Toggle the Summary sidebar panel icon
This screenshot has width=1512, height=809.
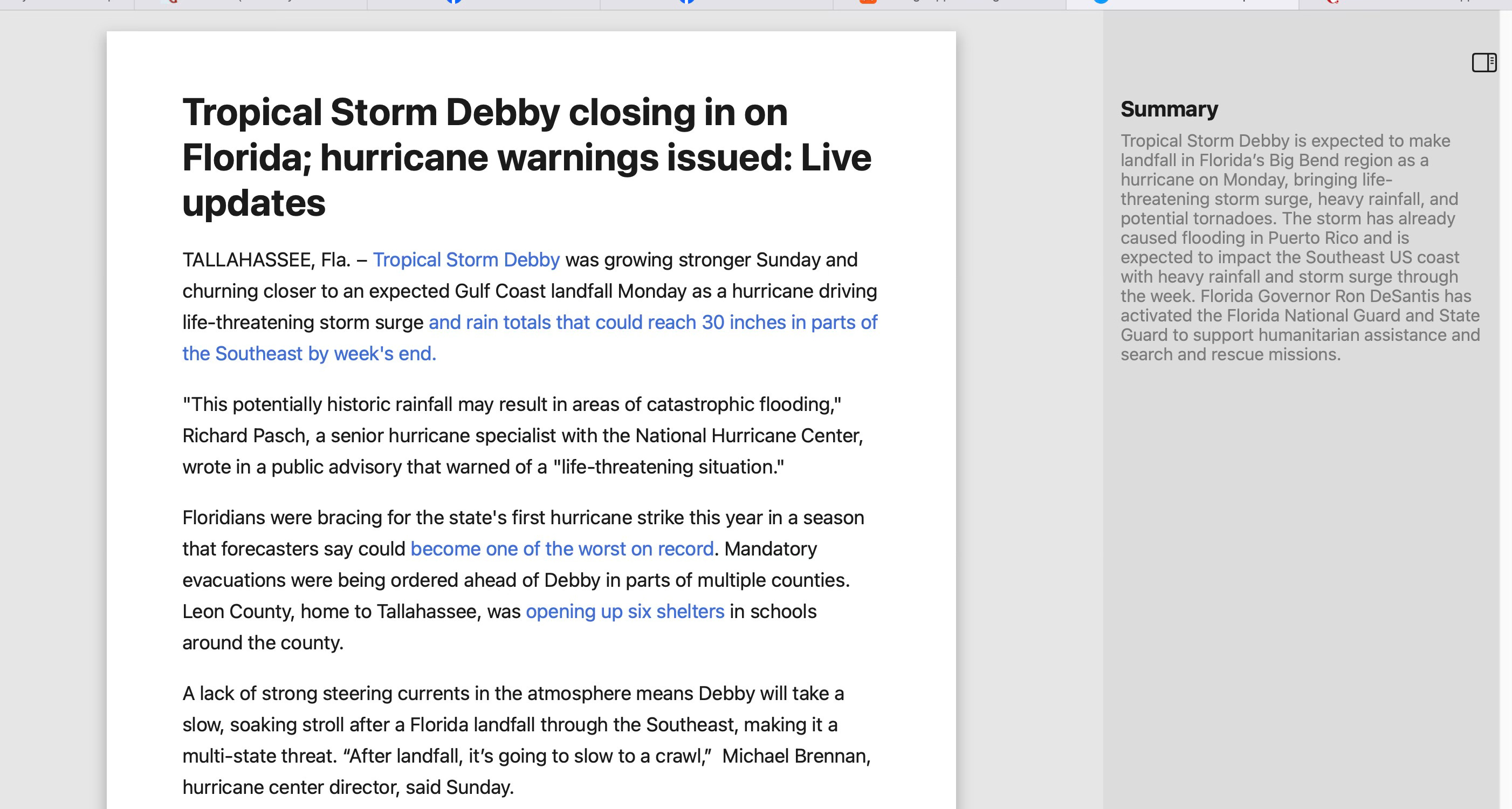tap(1484, 62)
